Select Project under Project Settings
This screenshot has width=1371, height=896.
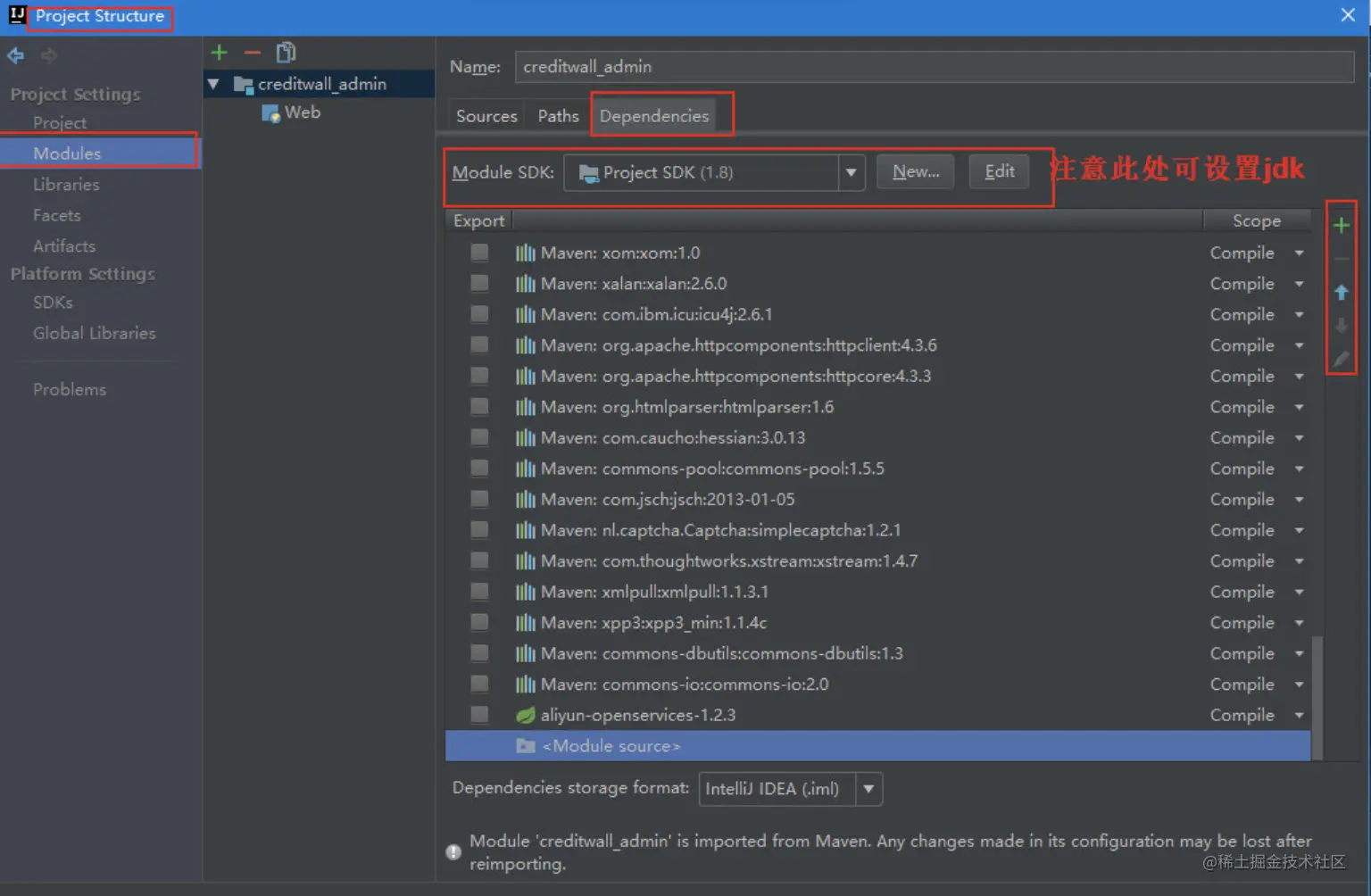(60, 123)
